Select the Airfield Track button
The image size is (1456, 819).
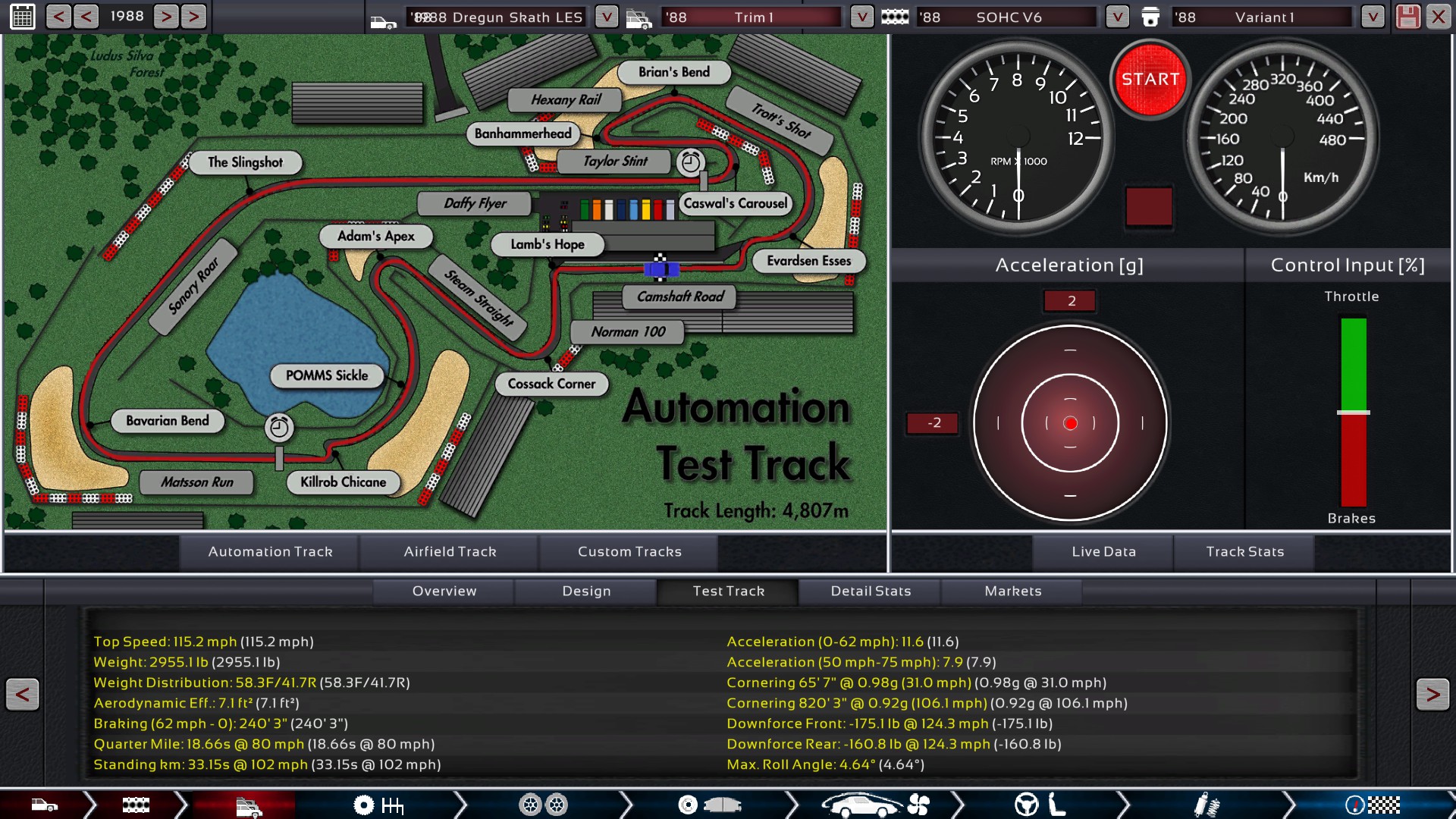450,552
